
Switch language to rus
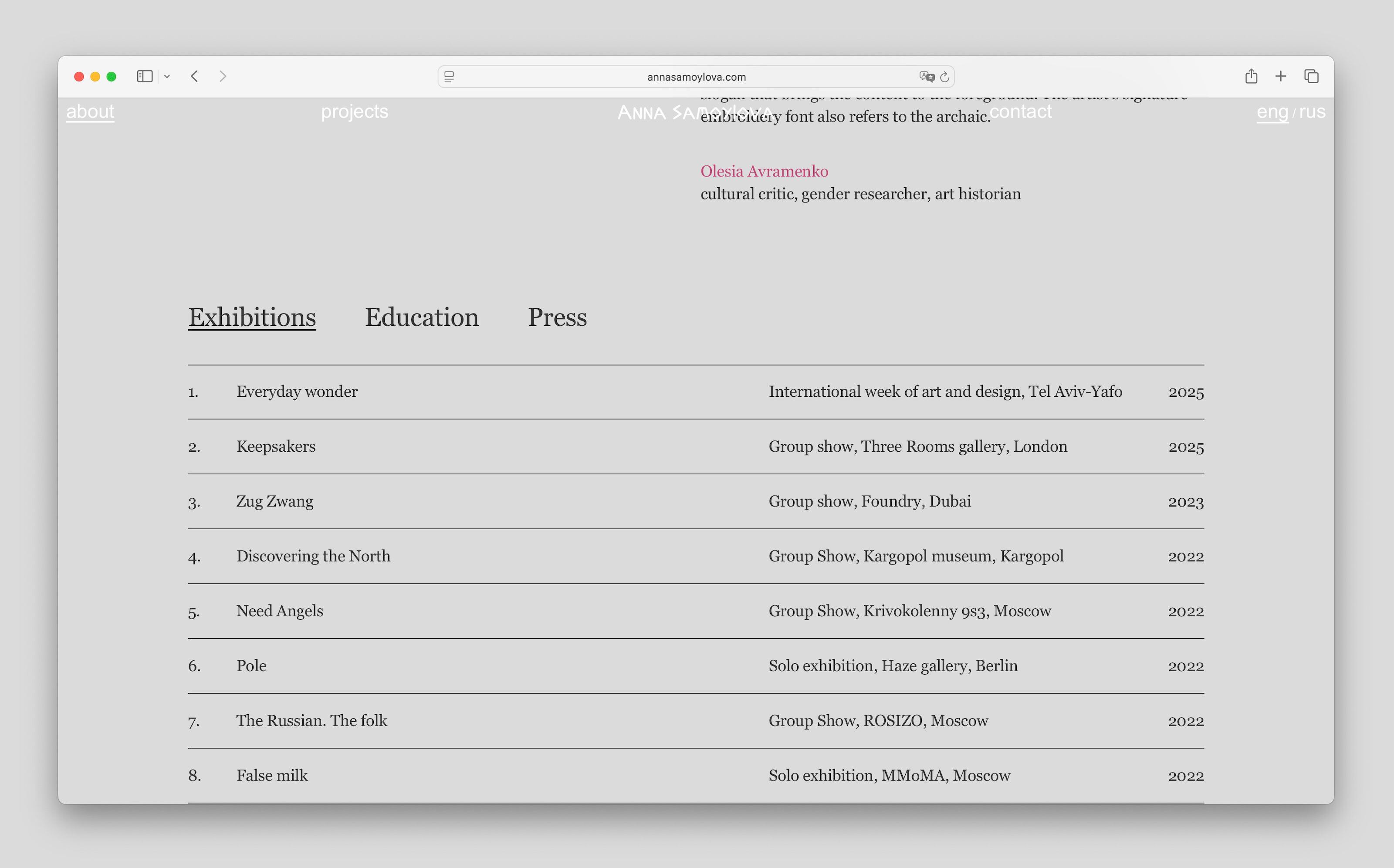coord(1313,111)
